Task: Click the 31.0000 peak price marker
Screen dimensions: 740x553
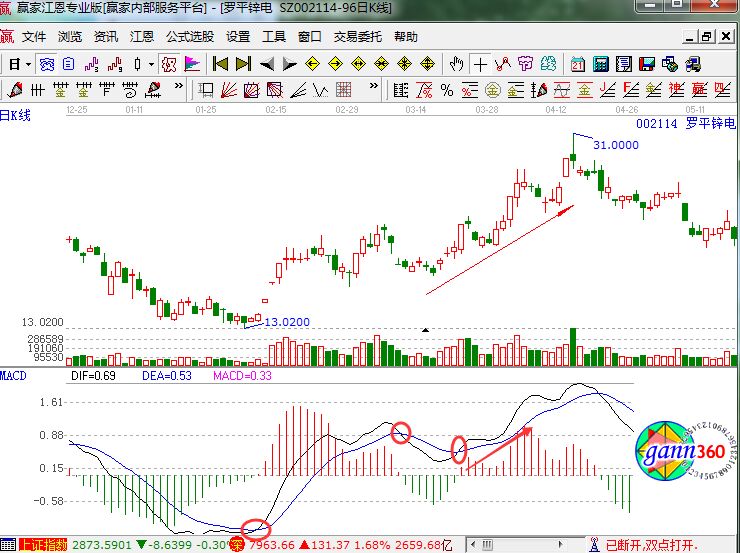Action: tap(615, 145)
